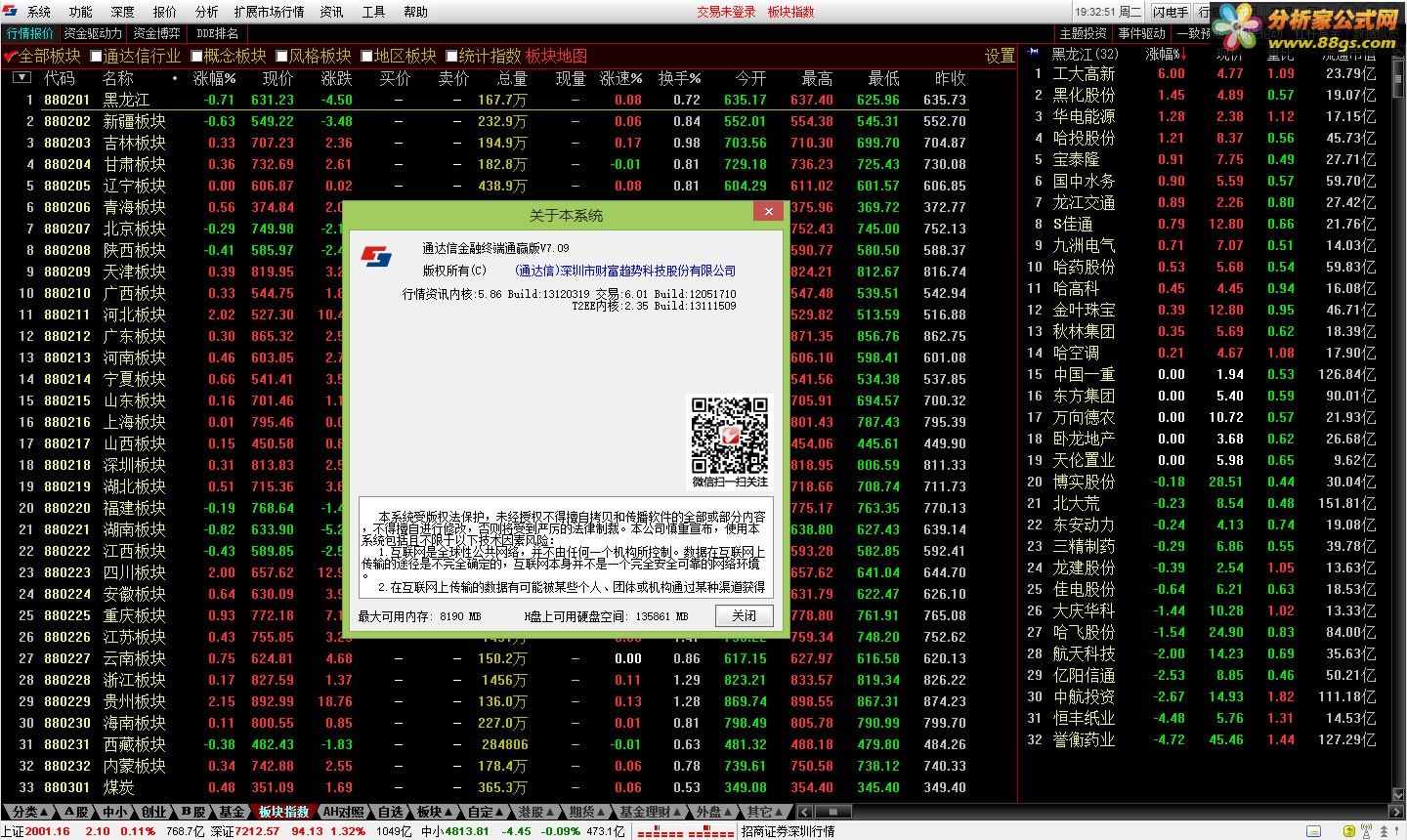Viewport: 1407px width, 840px height.
Task: Expand the 分类 bottom tab menu
Action: tap(28, 812)
